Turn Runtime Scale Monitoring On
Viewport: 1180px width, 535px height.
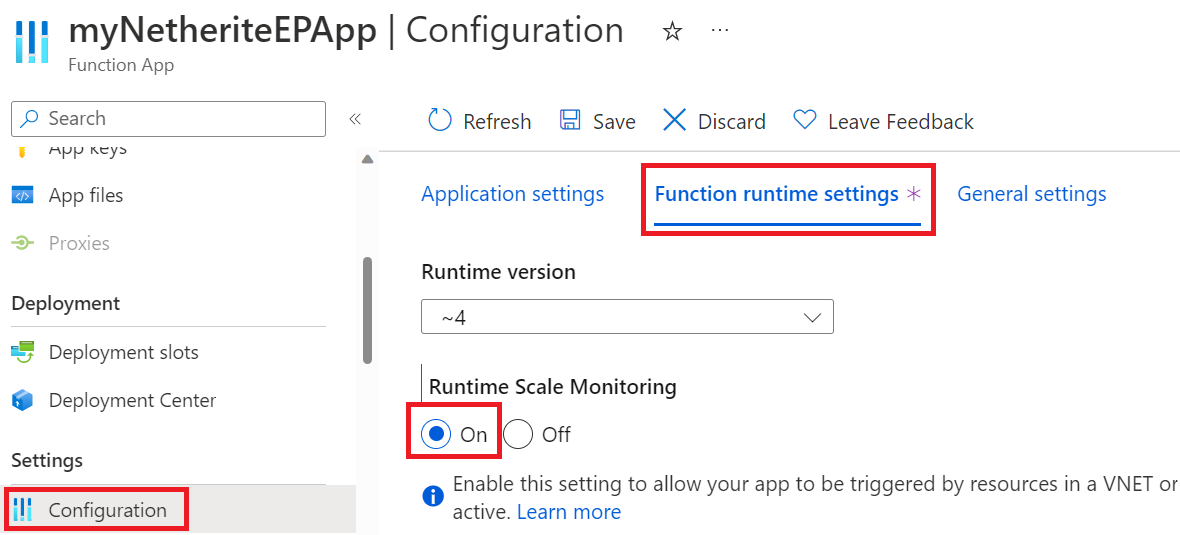click(x=436, y=434)
